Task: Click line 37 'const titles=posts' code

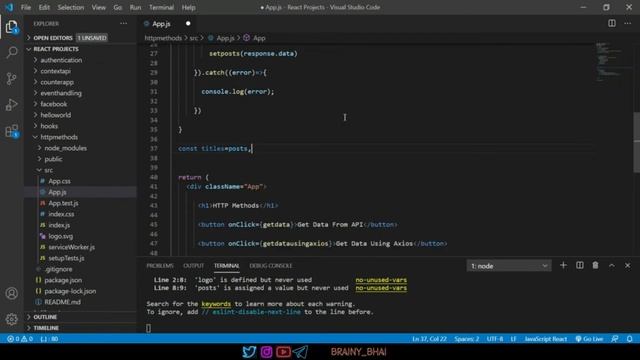Action: pos(215,149)
